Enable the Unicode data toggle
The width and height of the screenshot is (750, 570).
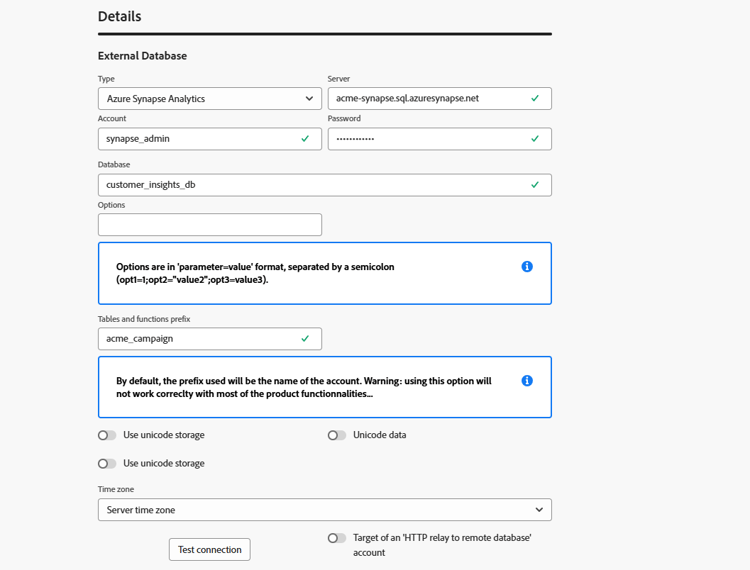coord(337,436)
